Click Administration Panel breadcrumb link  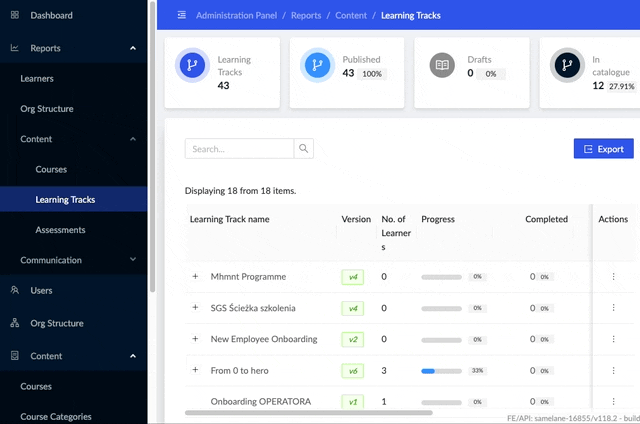238,16
